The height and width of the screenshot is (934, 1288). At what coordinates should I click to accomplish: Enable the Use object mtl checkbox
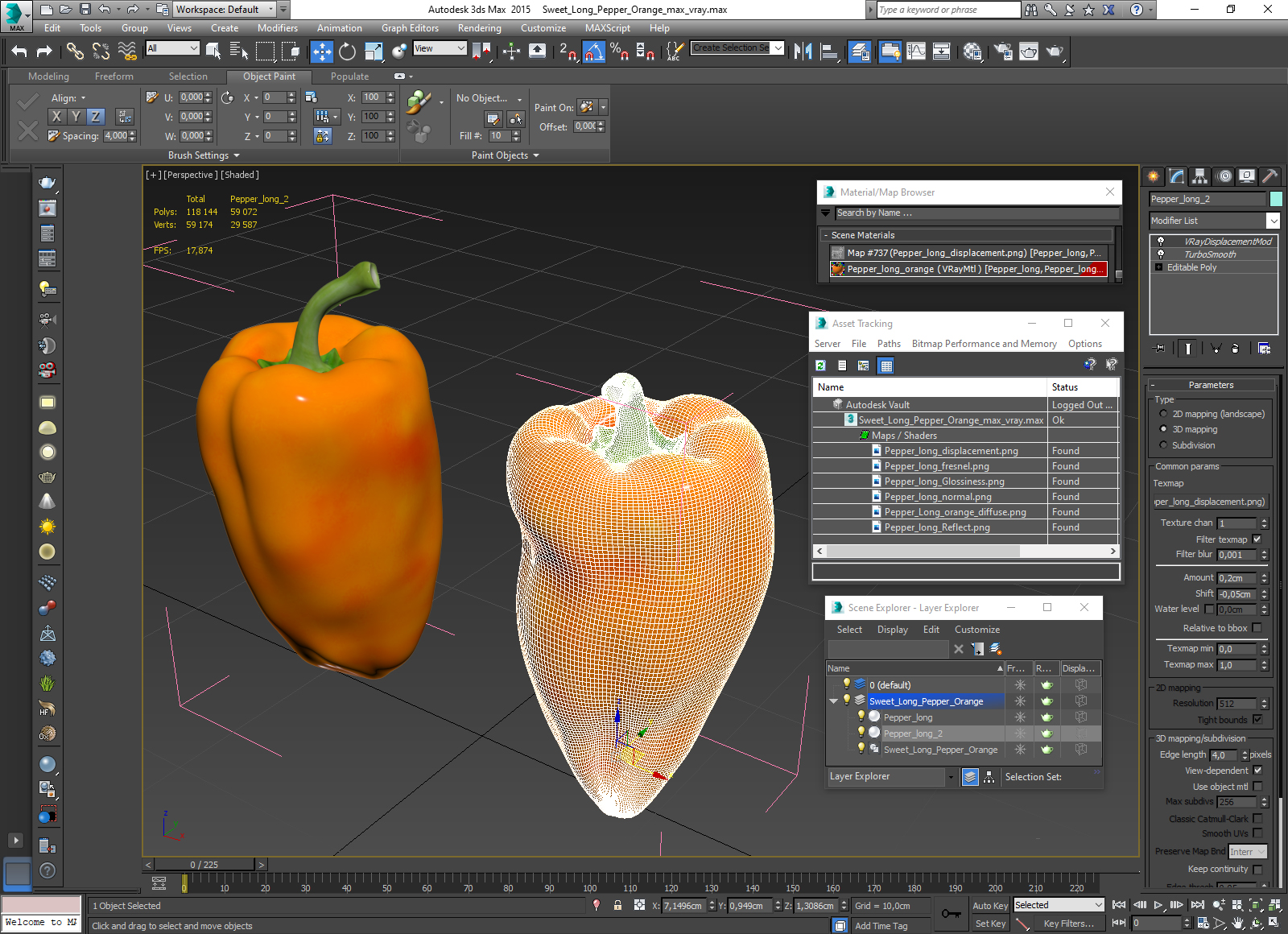1257,787
